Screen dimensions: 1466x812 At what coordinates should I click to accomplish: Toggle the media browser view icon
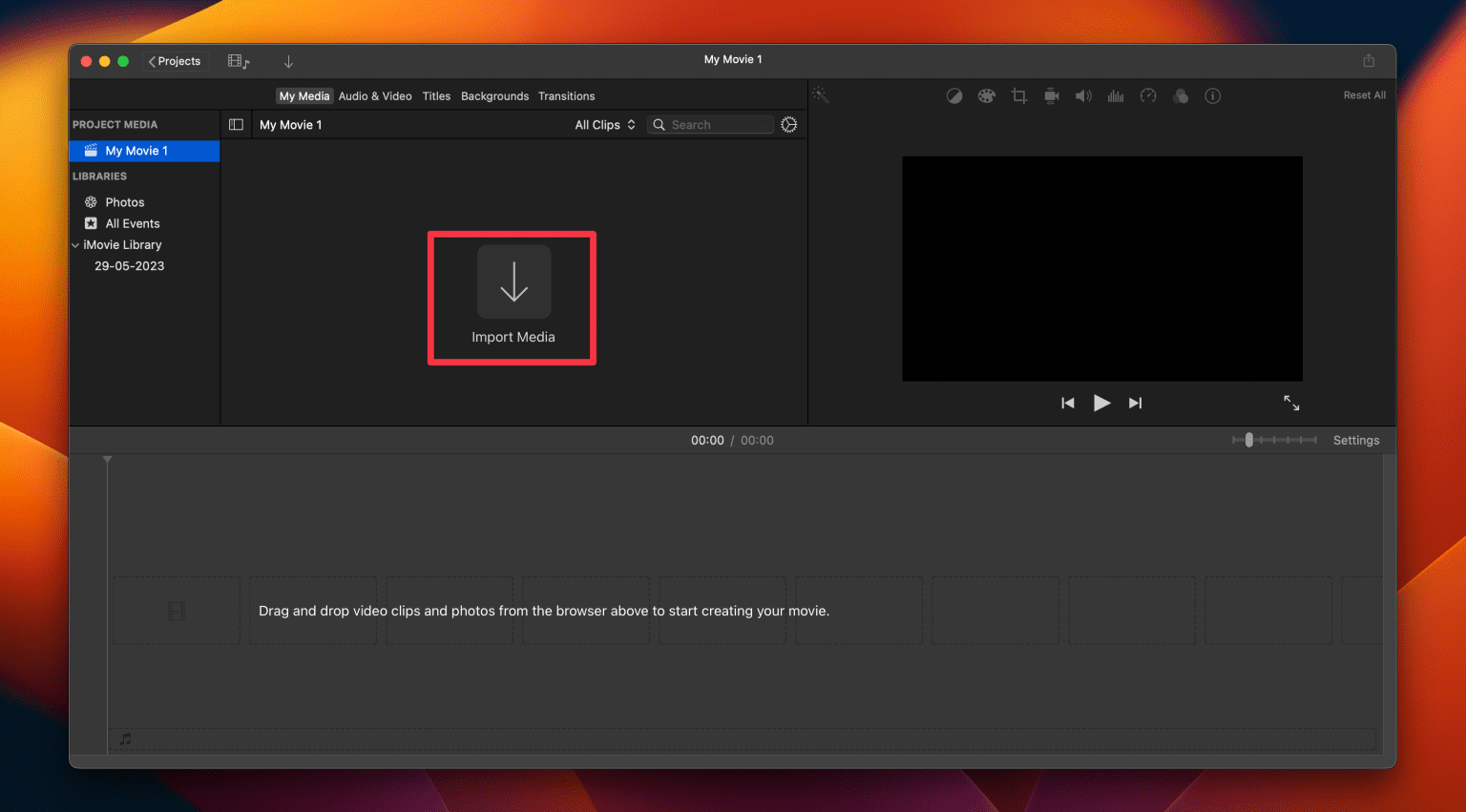237,60
